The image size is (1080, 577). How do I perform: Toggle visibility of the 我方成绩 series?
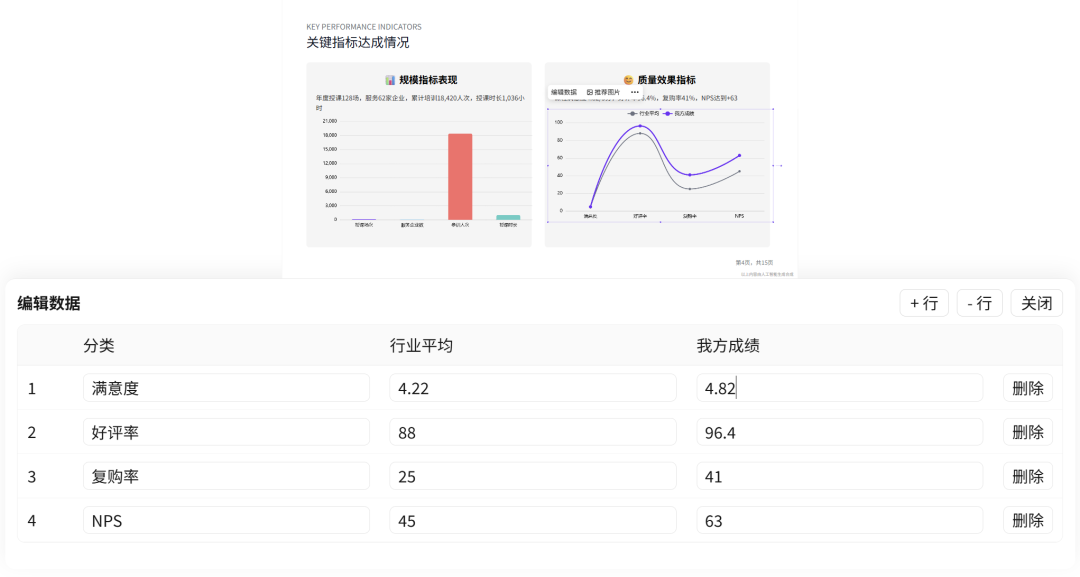(679, 113)
